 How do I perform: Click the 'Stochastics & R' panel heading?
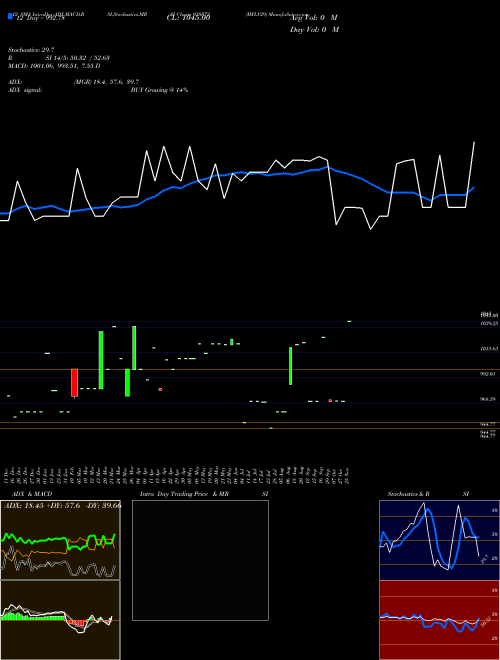click(409, 494)
